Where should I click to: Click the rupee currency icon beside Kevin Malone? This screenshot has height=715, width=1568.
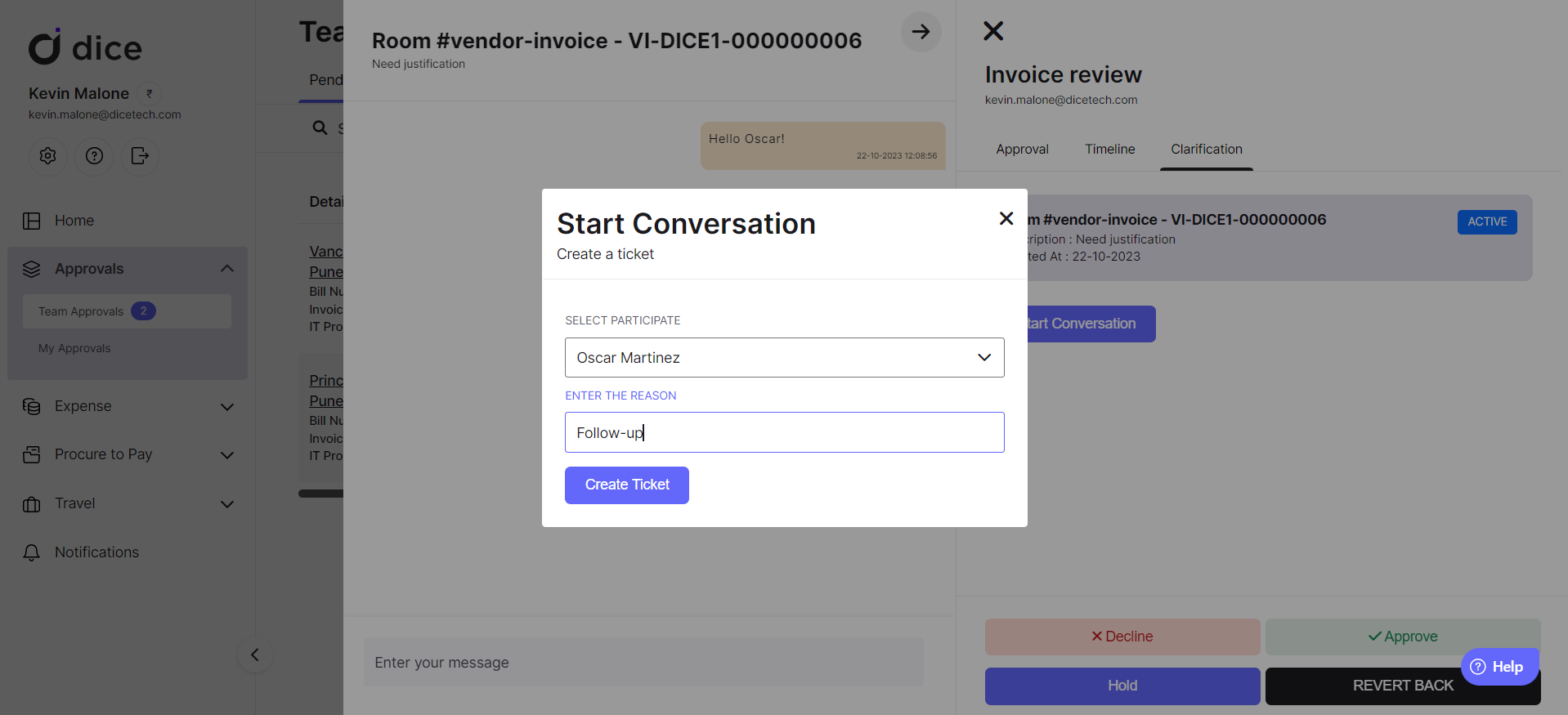[149, 93]
